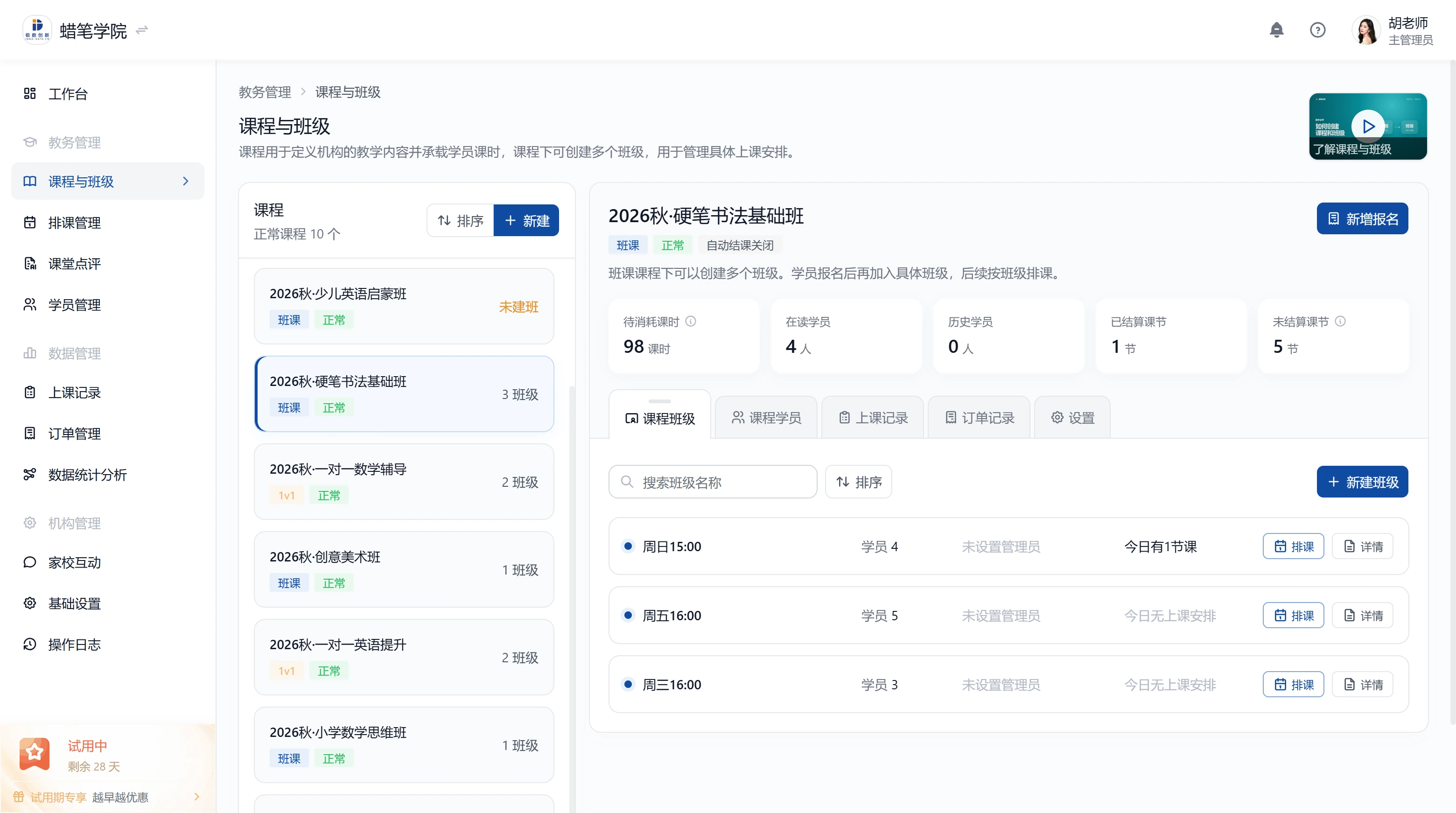
Task: Switch to the 订单记录 tab
Action: [x=980, y=418]
